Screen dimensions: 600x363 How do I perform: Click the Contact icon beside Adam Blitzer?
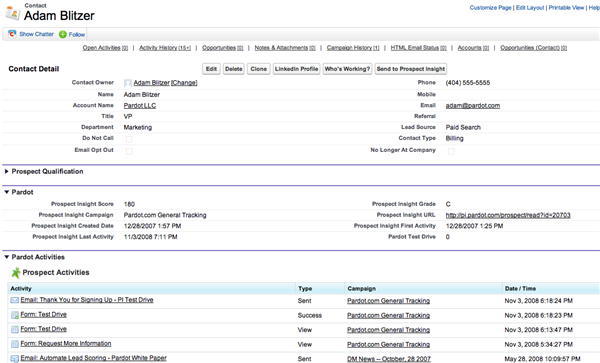pos(12,13)
